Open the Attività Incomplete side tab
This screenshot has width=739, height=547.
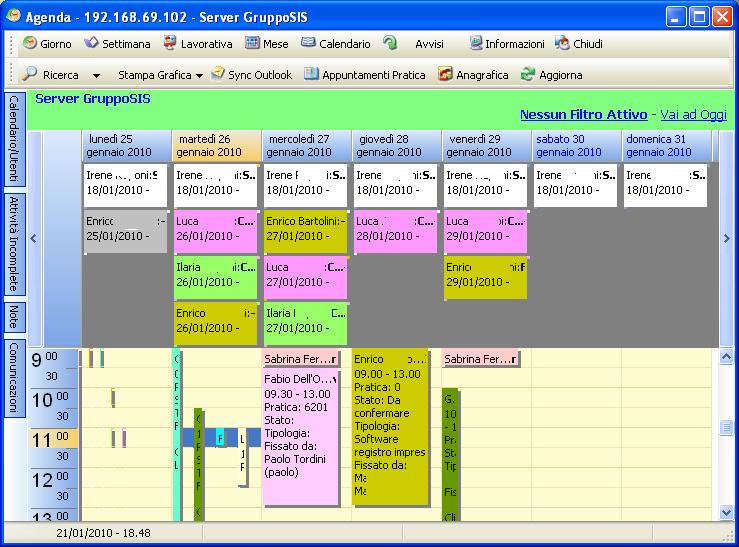[x=14, y=244]
